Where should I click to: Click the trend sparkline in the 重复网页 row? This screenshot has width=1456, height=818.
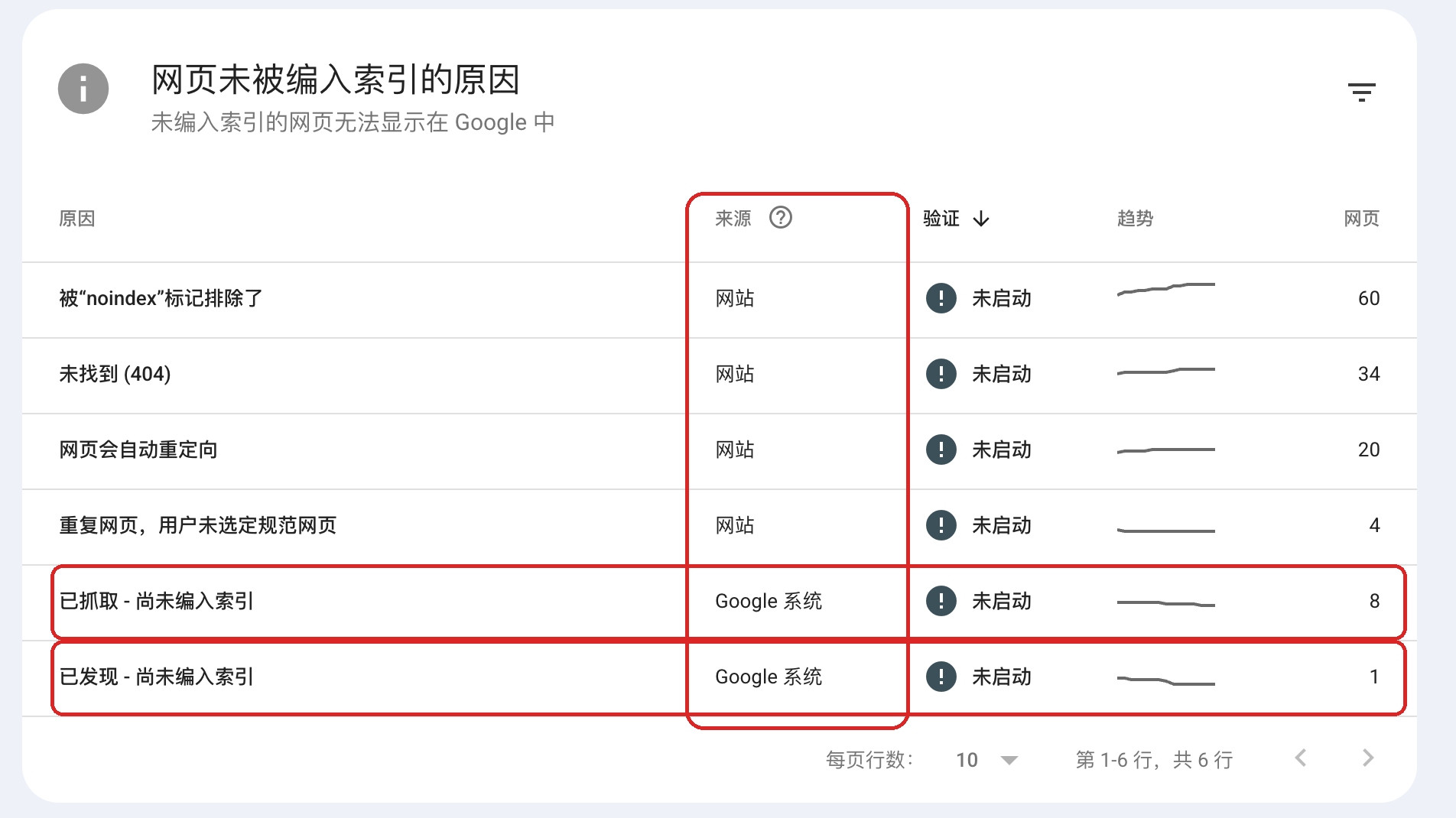coord(1166,530)
